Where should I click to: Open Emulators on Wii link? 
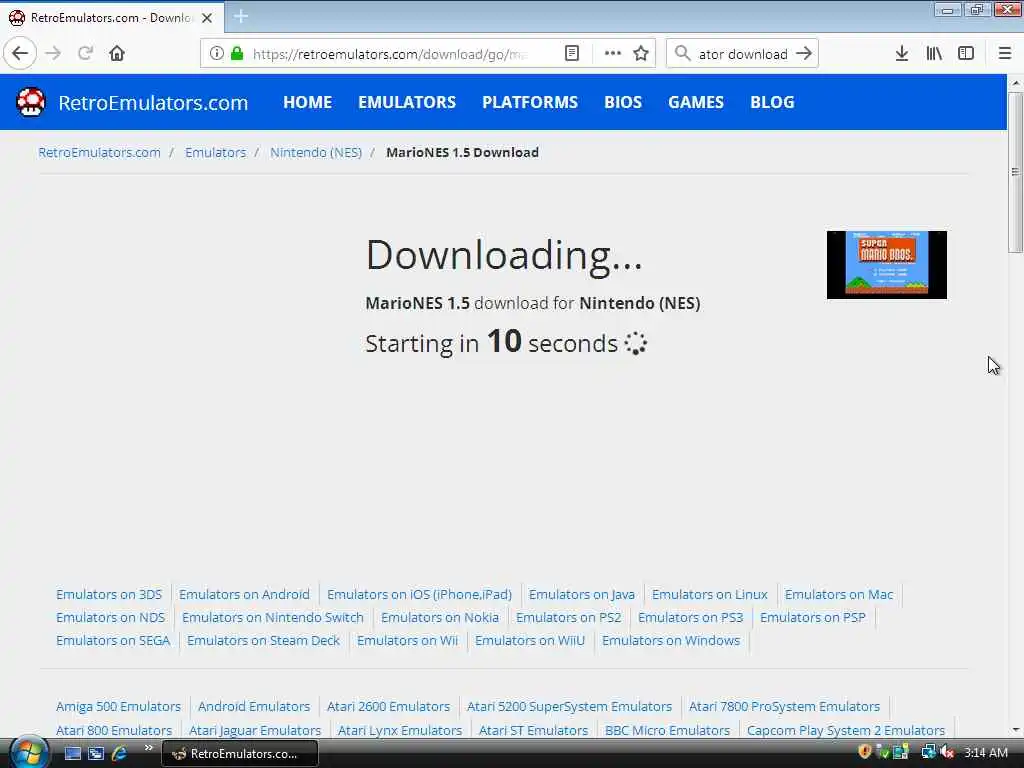click(x=407, y=640)
